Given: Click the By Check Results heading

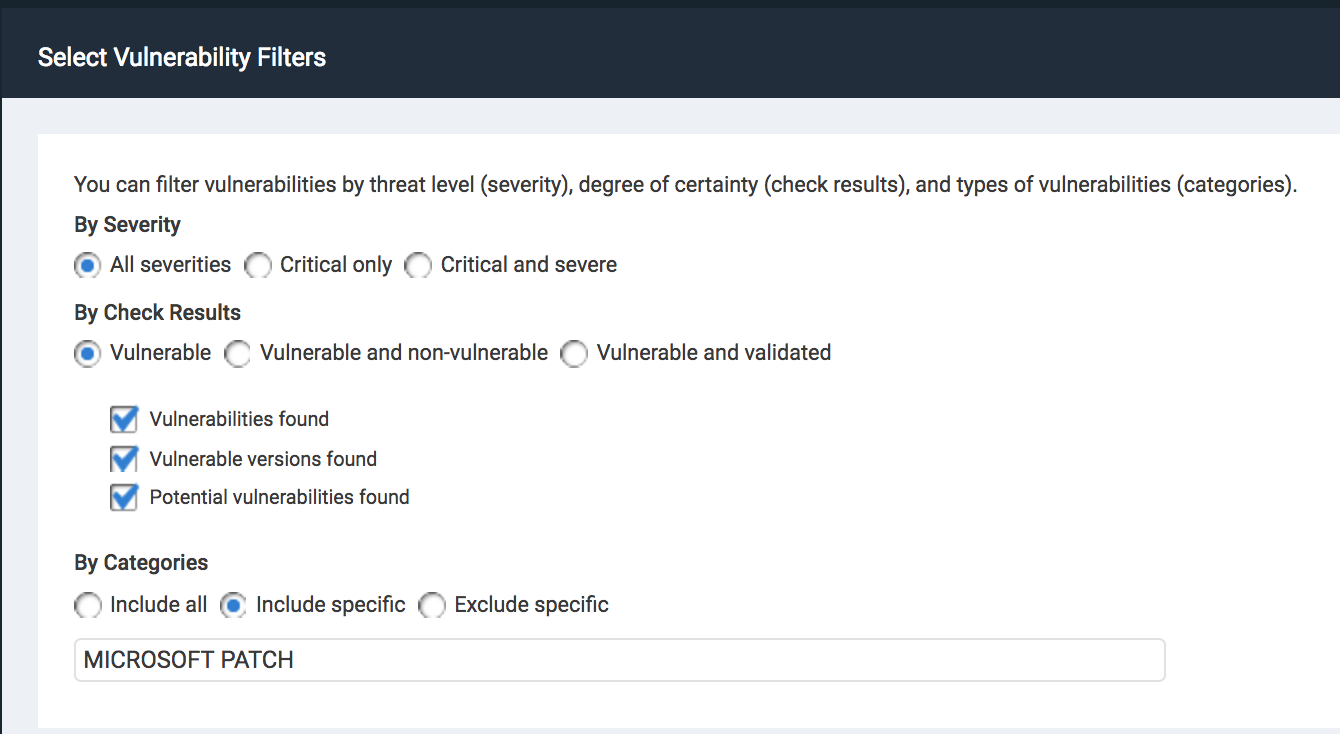Looking at the screenshot, I should 157,313.
